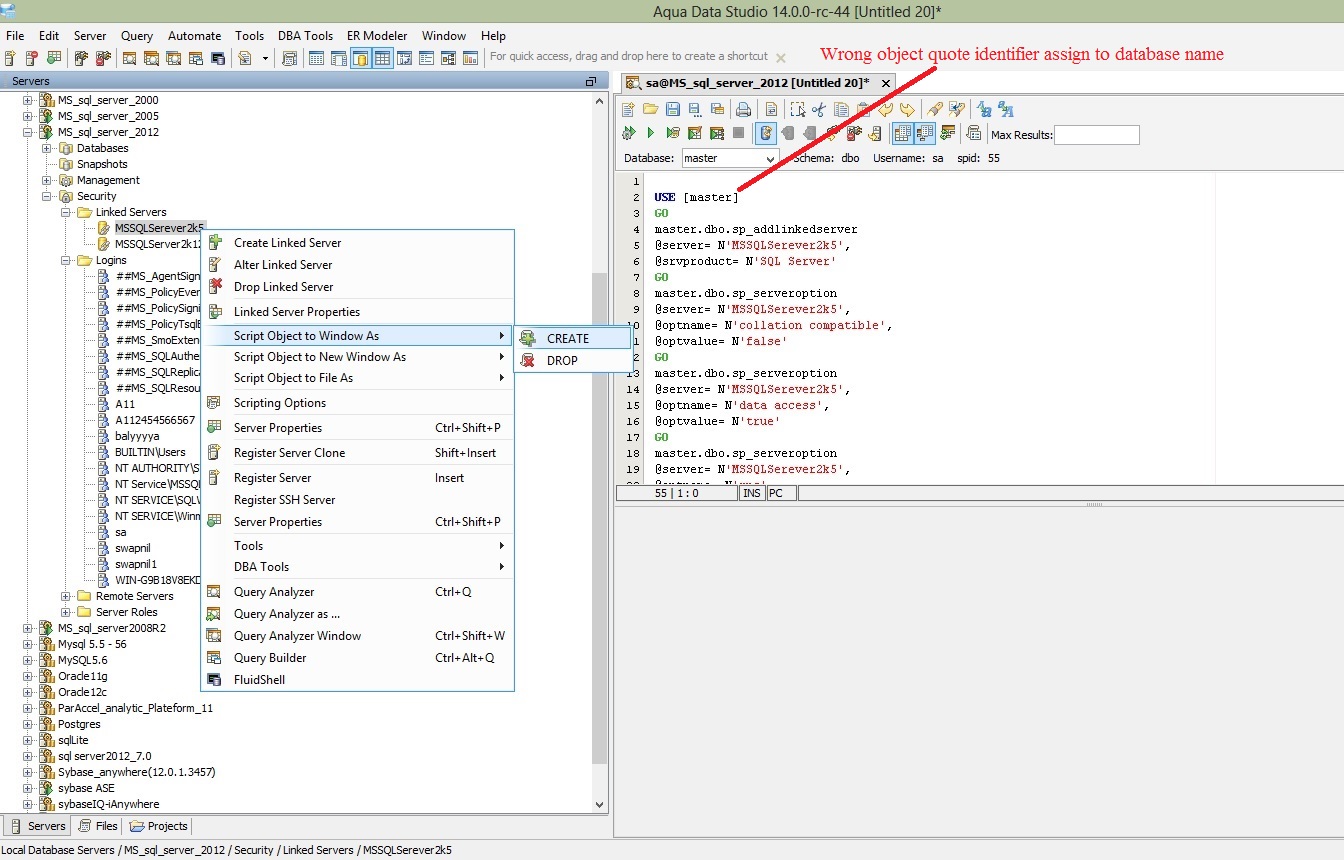This screenshot has height=860, width=1344.
Task: Click the Security folder lock icon
Action: (x=66, y=196)
